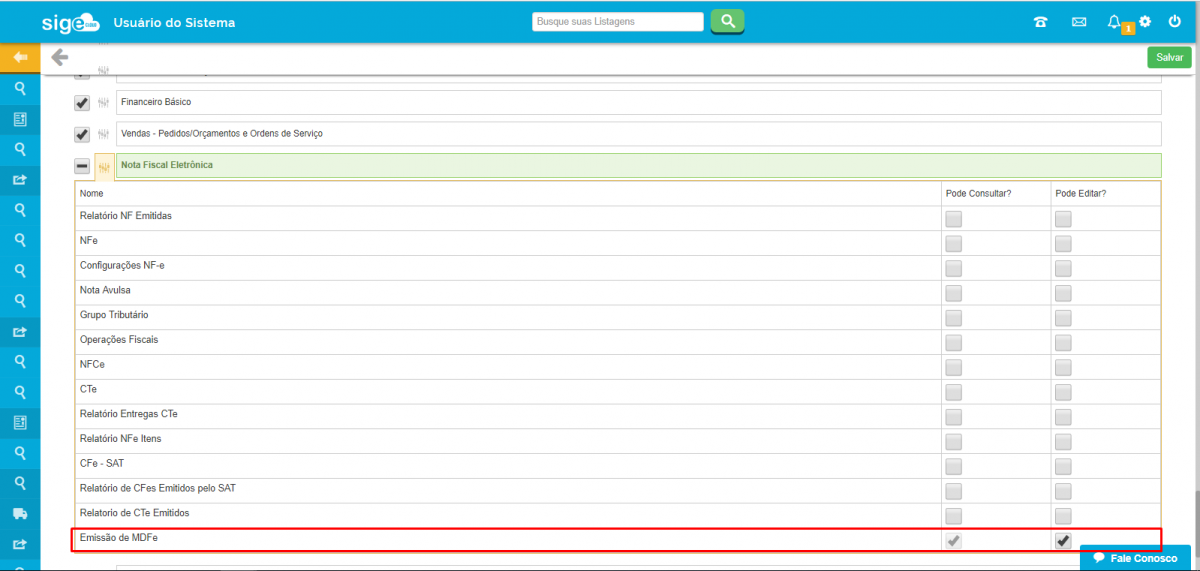Image resolution: width=1200 pixels, height=571 pixels.
Task: Enable Pode Editar for Configurações NF-e
Action: click(1063, 268)
